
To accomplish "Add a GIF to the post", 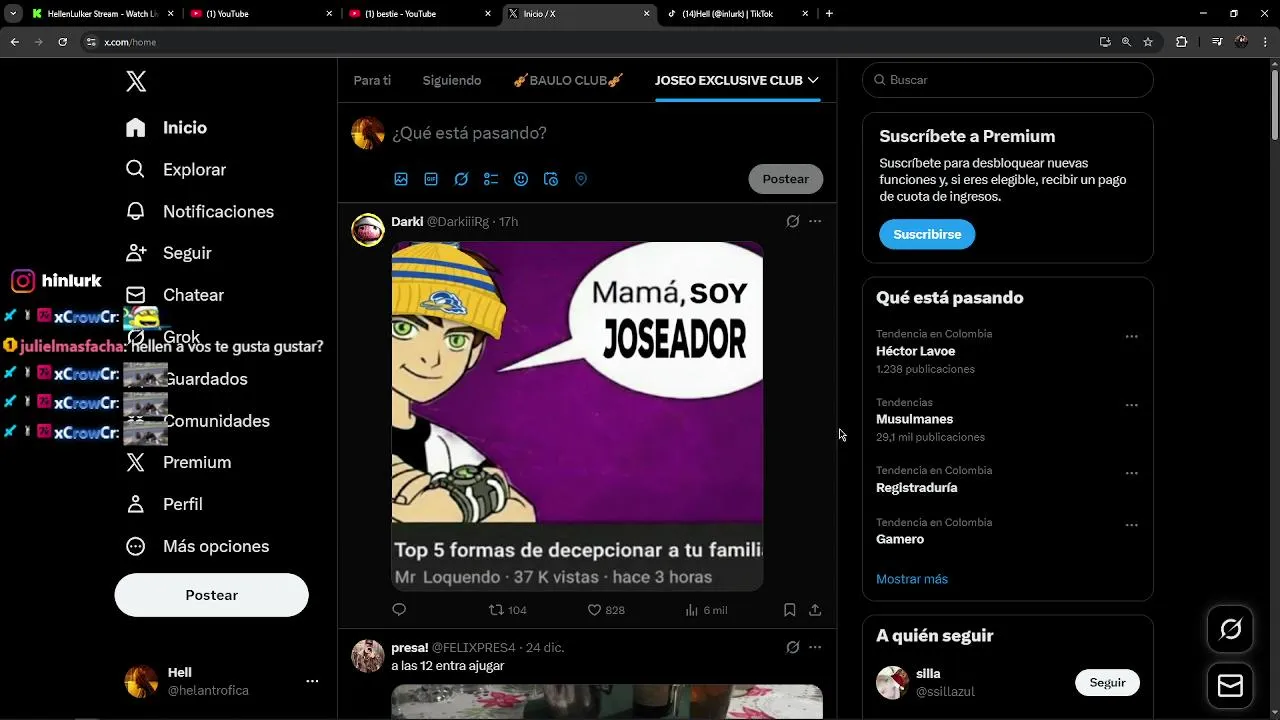I will (x=431, y=179).
